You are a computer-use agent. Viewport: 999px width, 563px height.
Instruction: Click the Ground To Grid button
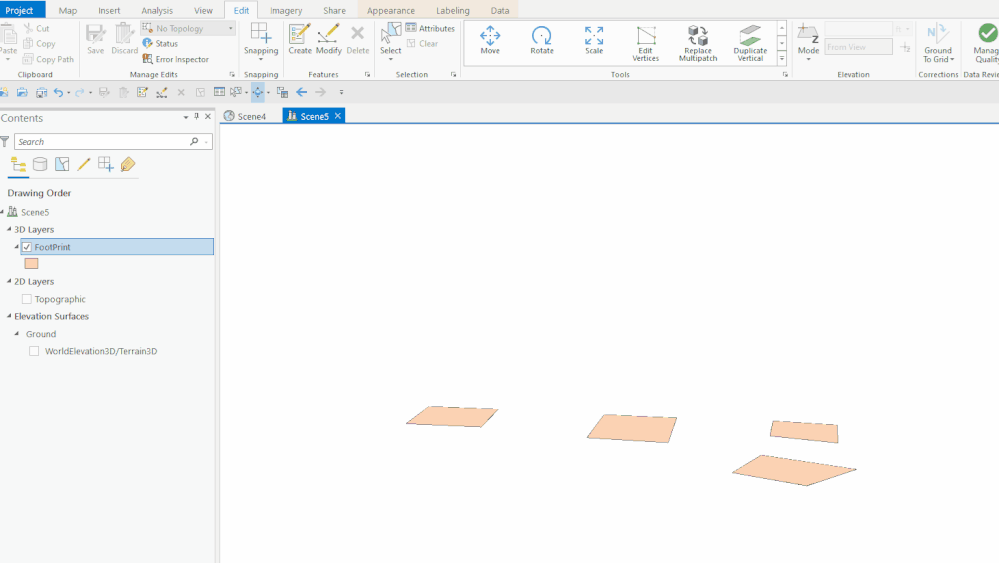938,43
